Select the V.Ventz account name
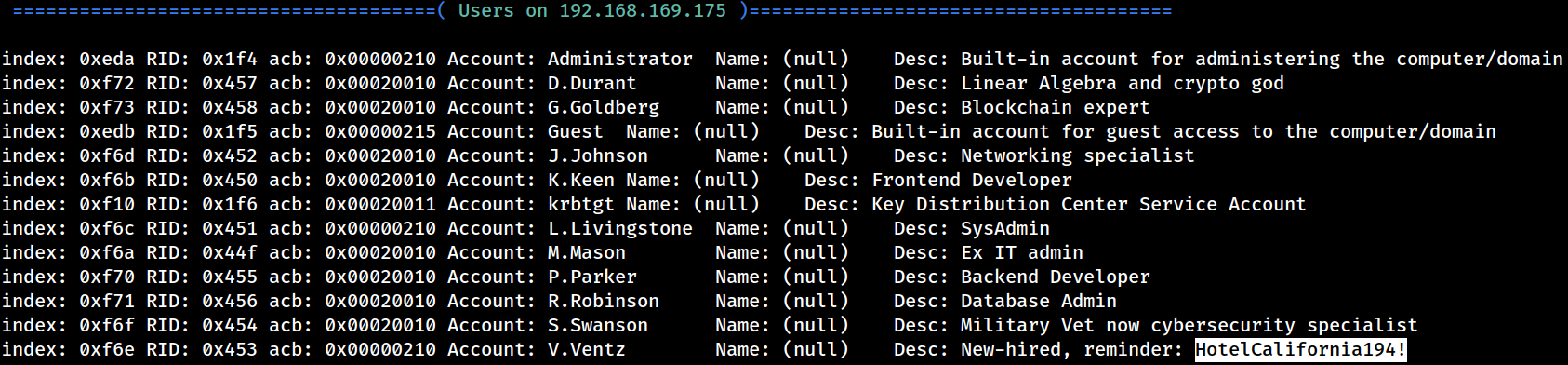Image resolution: width=1568 pixels, height=365 pixels. coord(587,350)
